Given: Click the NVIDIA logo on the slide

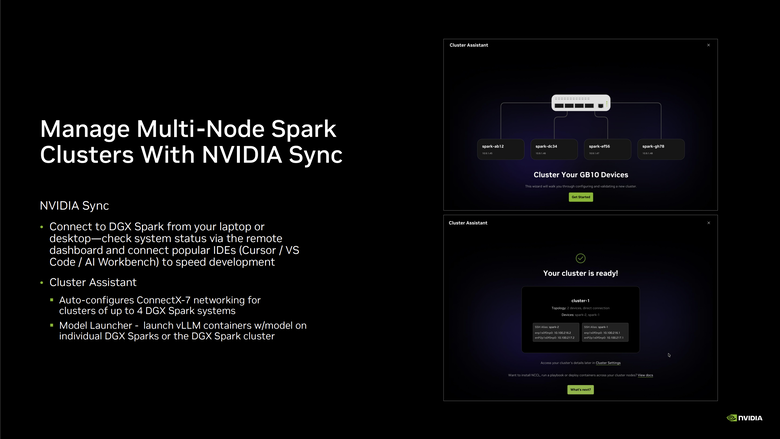Looking at the screenshot, I should (744, 418).
